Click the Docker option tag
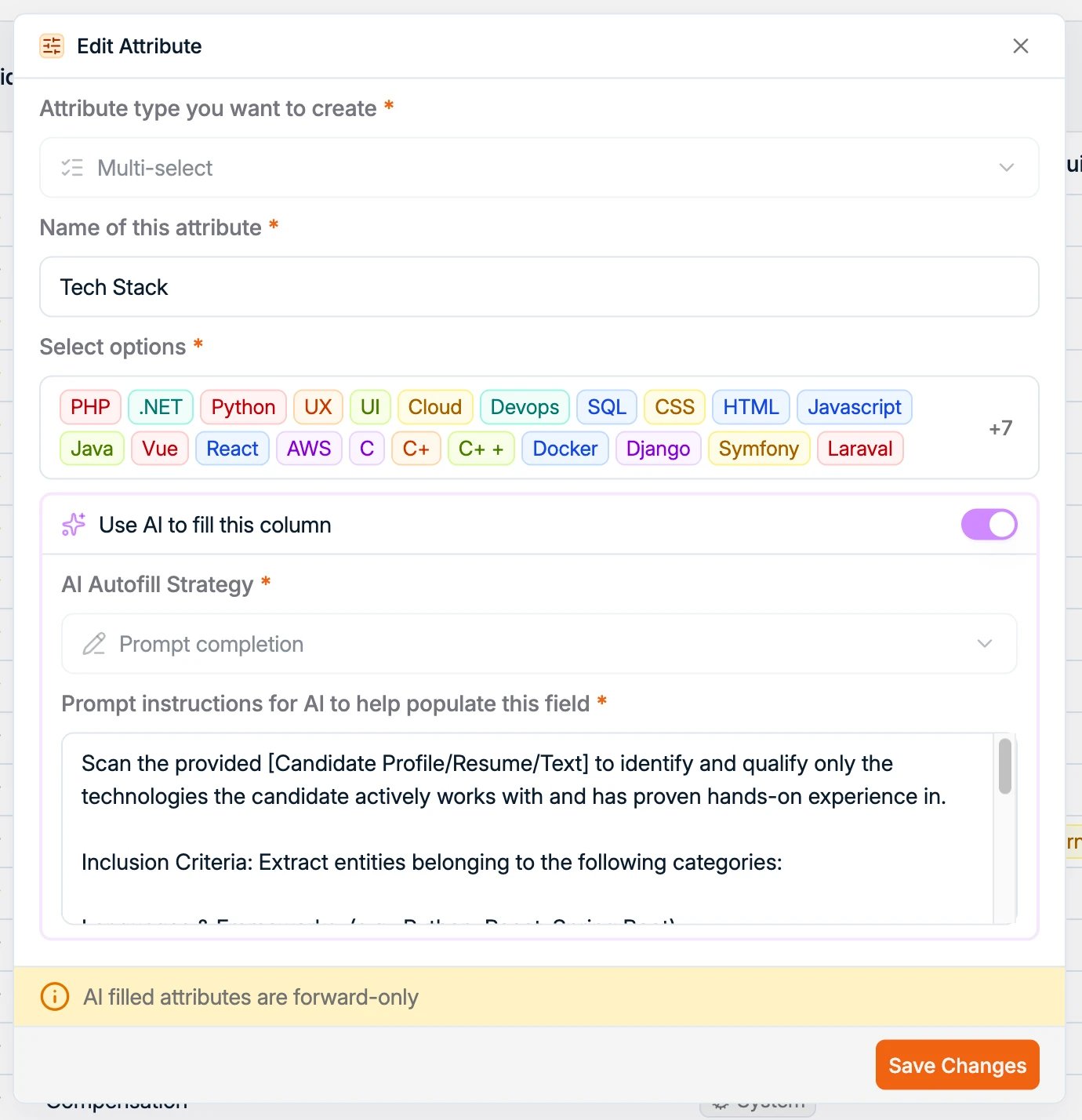Image resolution: width=1082 pixels, height=1120 pixels. pyautogui.click(x=565, y=449)
